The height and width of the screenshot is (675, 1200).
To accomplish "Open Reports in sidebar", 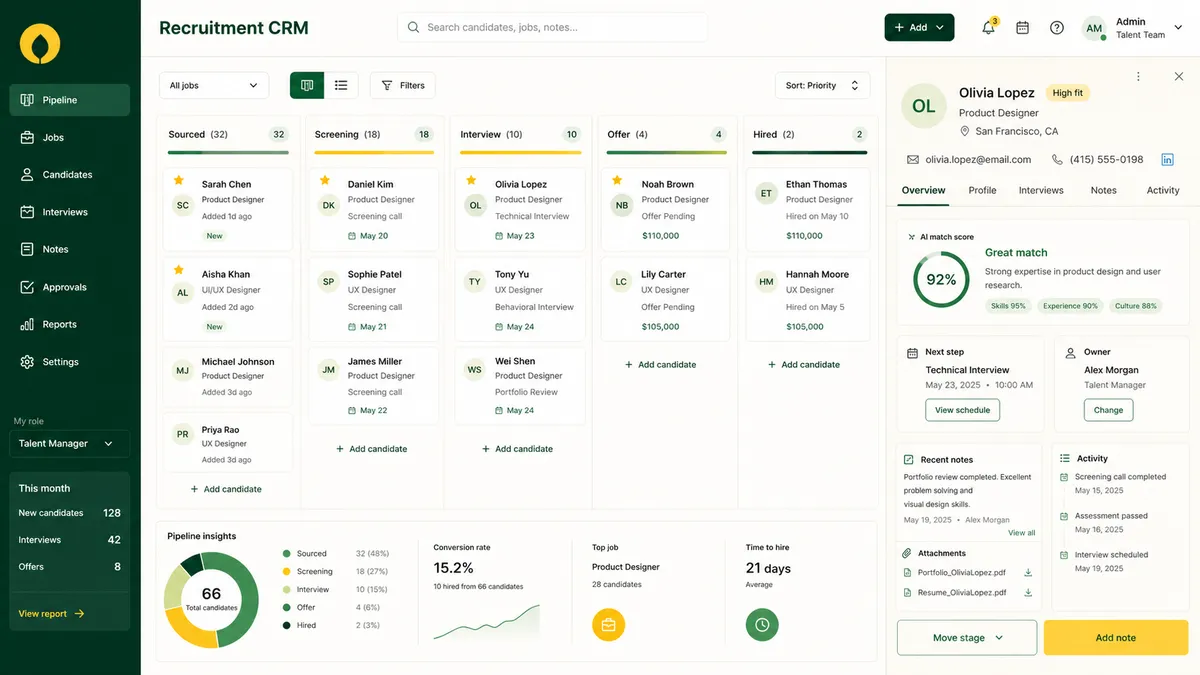I will click(70, 324).
